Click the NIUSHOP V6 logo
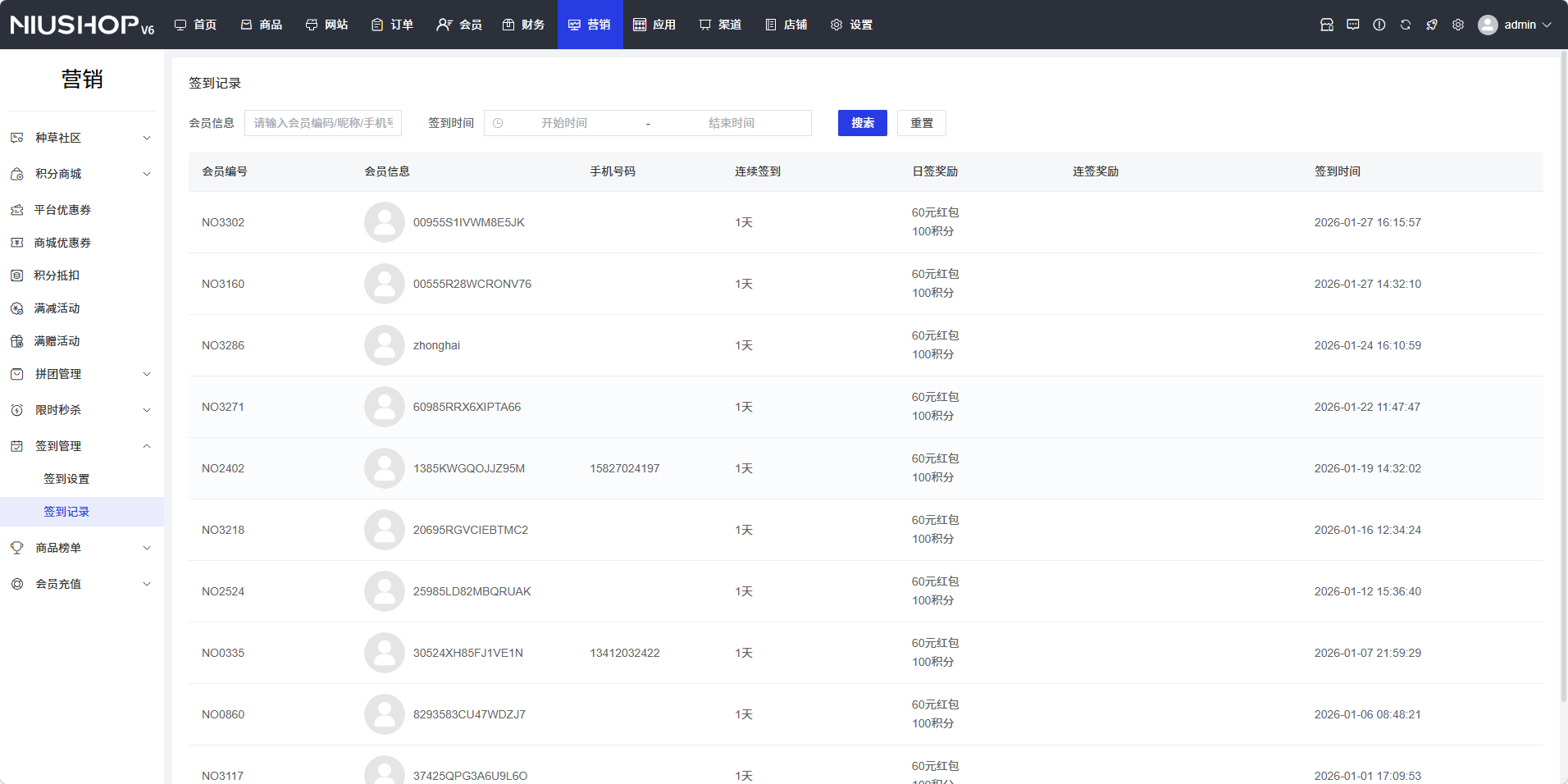Viewport: 1568px width, 784px height. coord(82,25)
